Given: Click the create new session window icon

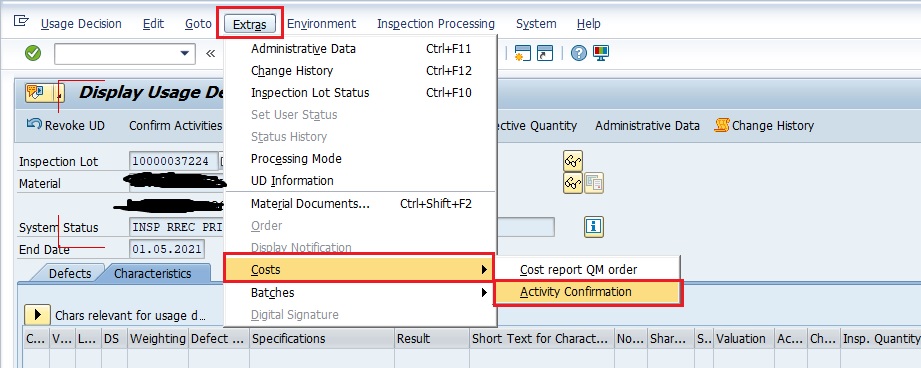Looking at the screenshot, I should tap(523, 53).
